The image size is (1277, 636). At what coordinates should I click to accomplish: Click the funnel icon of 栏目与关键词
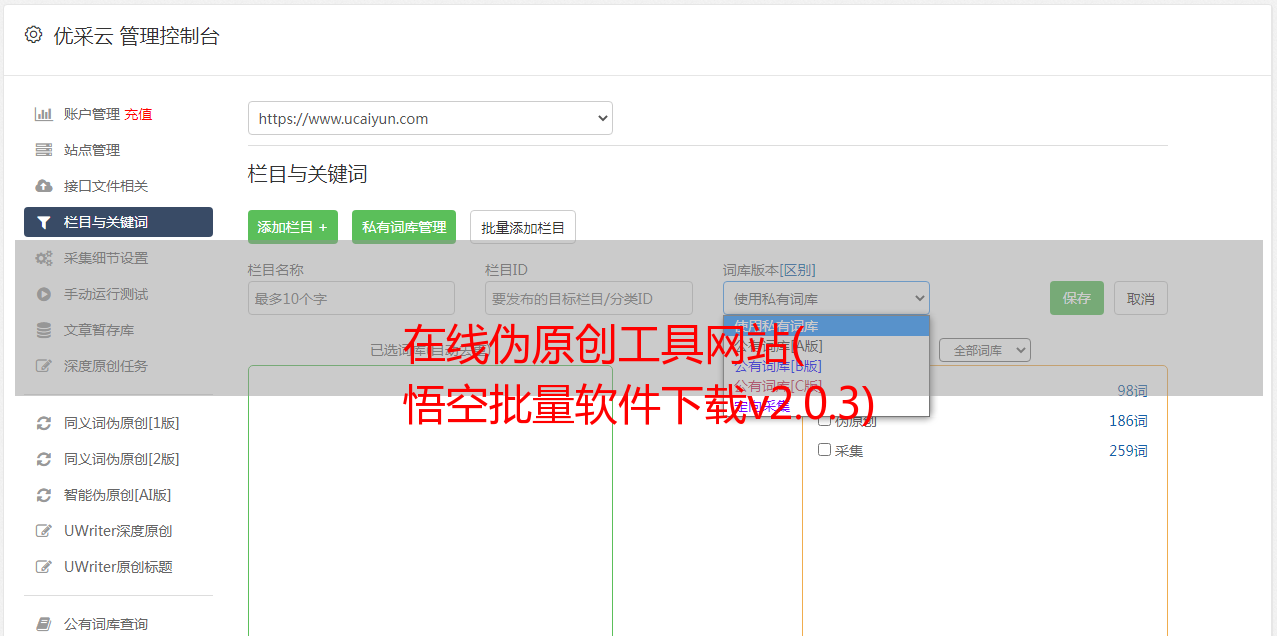coord(43,222)
